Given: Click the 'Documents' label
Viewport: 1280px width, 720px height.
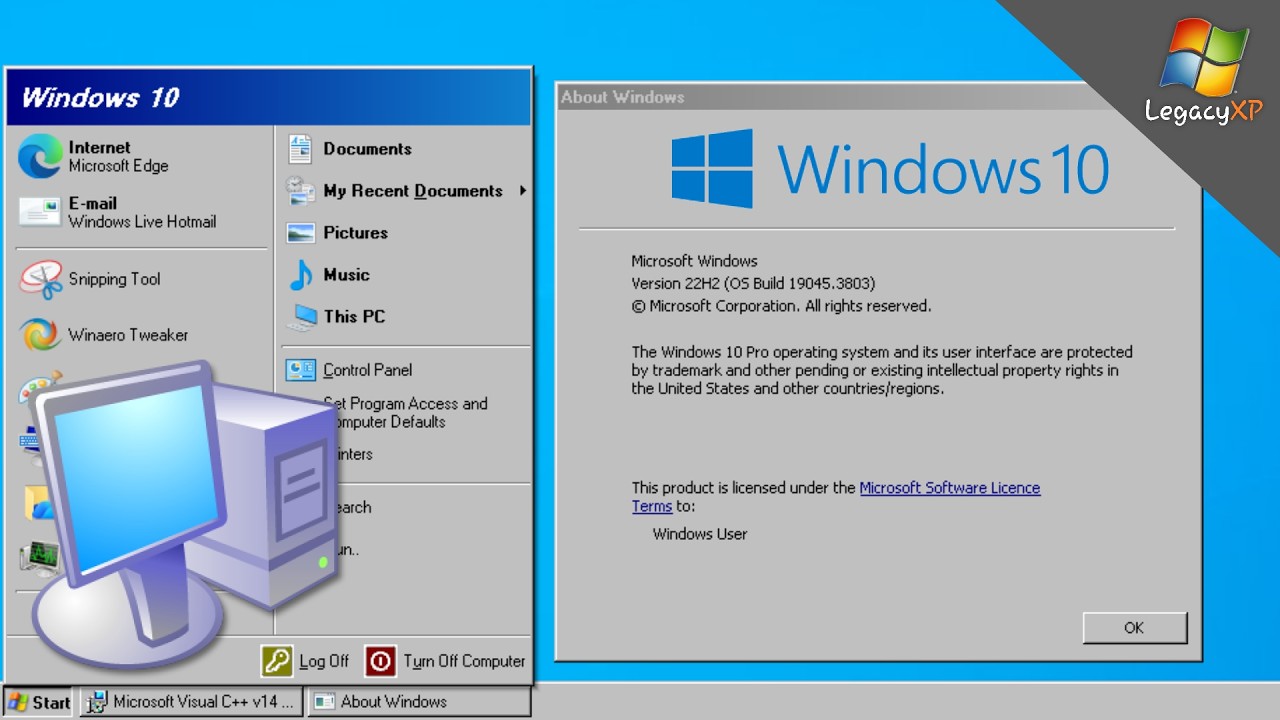Looking at the screenshot, I should (x=367, y=149).
